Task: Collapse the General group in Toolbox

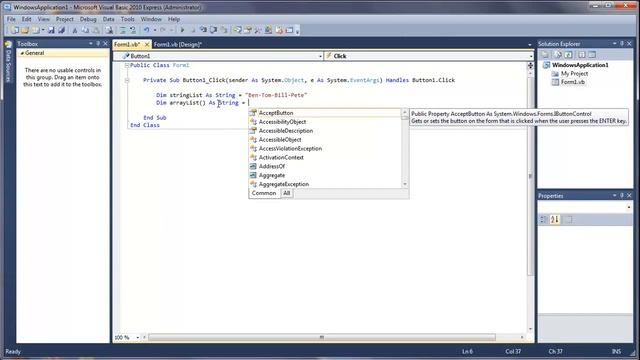Action: [22, 53]
